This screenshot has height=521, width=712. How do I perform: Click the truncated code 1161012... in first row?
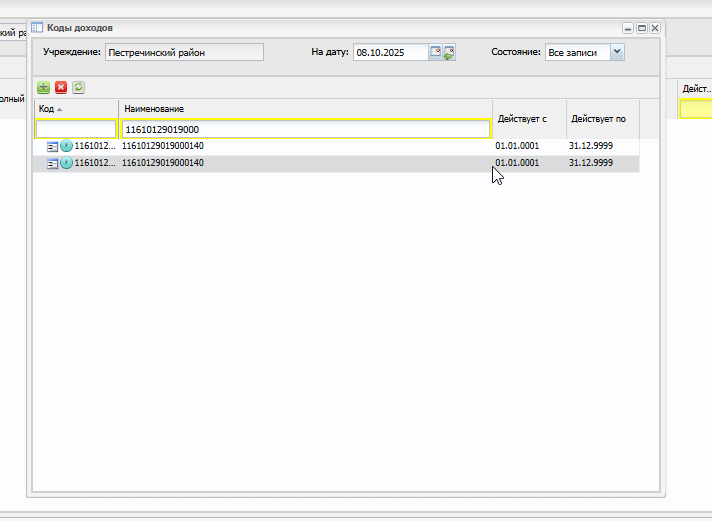click(95, 146)
